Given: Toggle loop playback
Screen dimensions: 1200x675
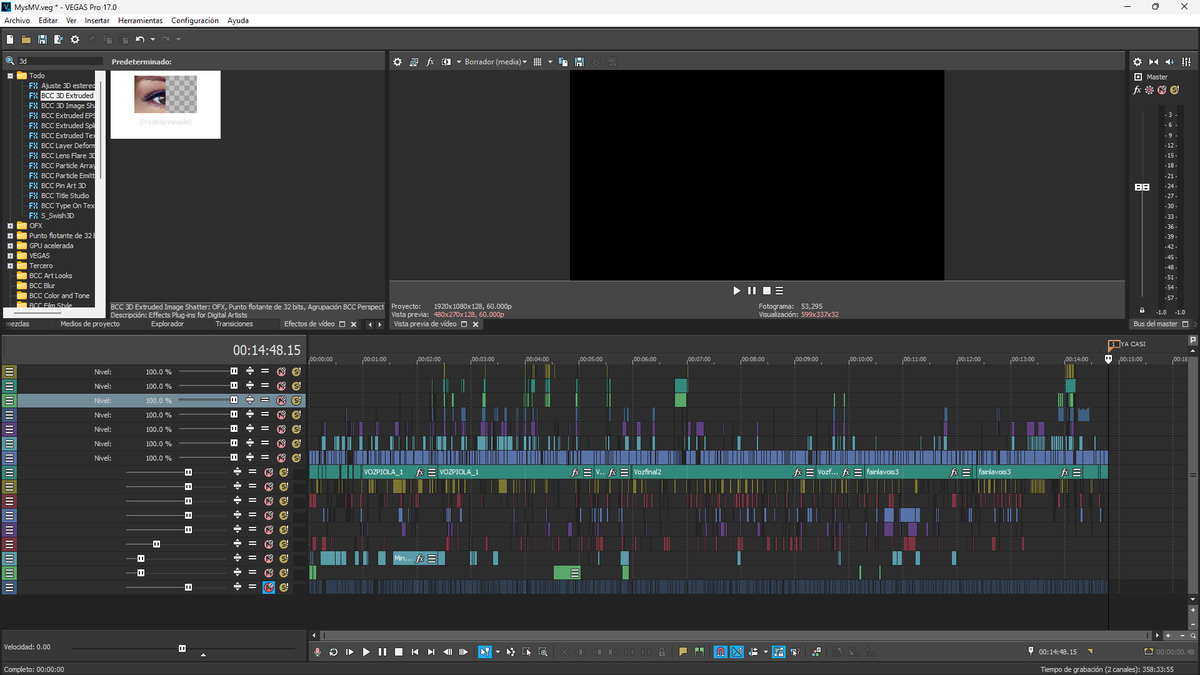Looking at the screenshot, I should click(333, 651).
